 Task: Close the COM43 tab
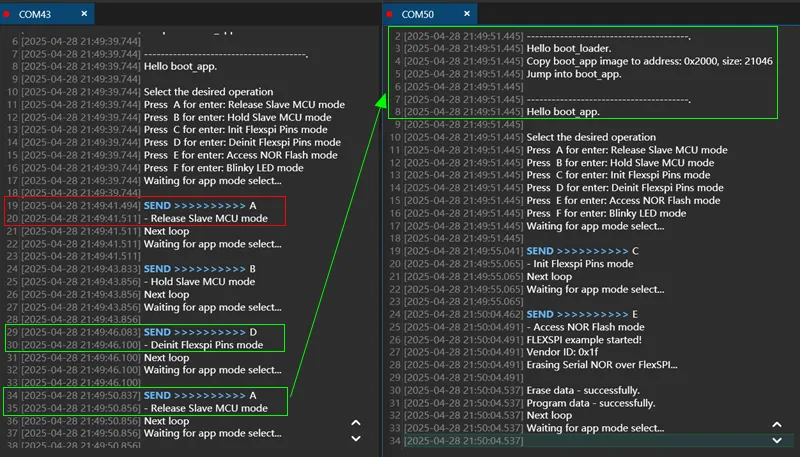click(84, 14)
